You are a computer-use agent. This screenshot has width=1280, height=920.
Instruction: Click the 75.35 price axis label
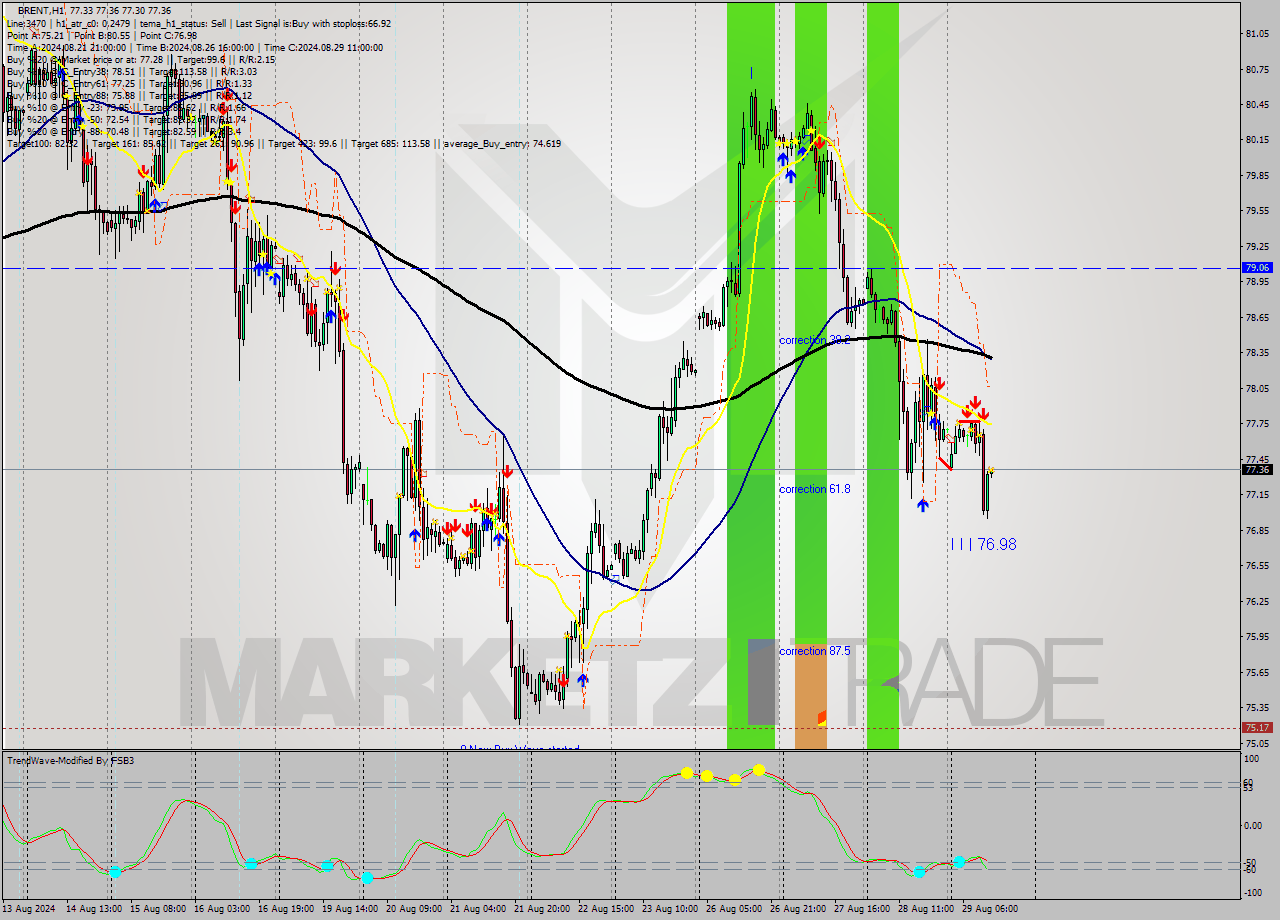click(1257, 707)
